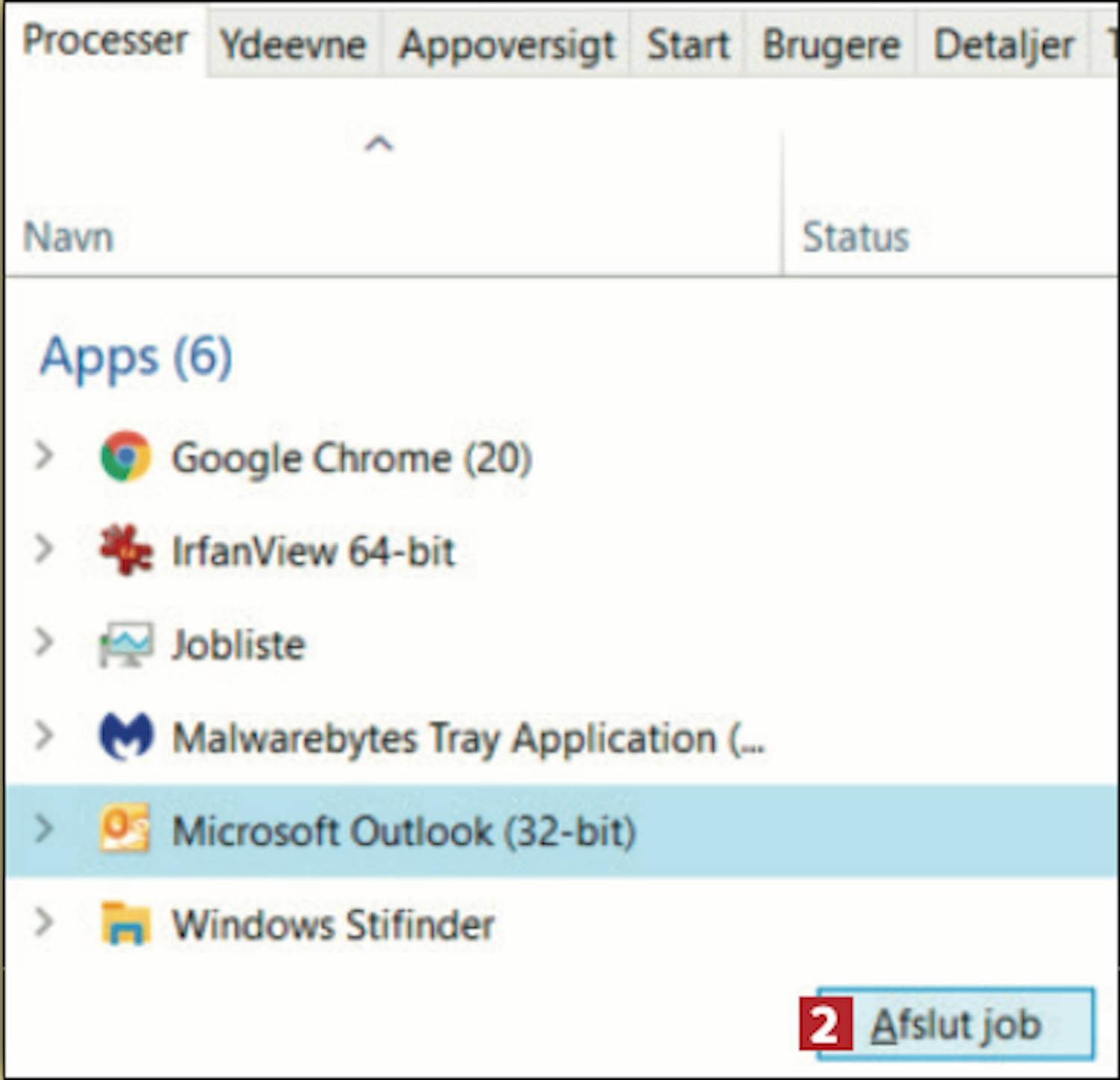Screen dimensions: 1120x1080
Task: Click the IrfanView red splat icon
Action: pos(125,550)
